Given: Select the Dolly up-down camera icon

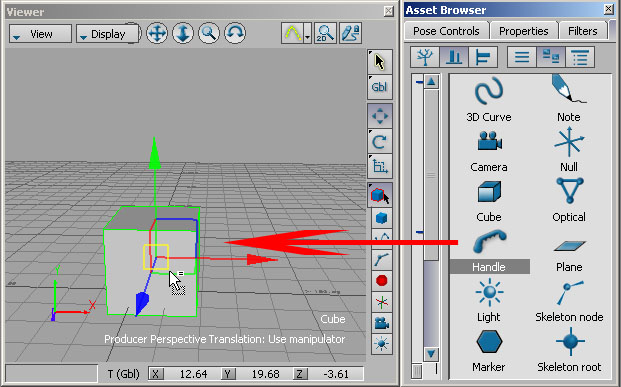Looking at the screenshot, I should [183, 33].
